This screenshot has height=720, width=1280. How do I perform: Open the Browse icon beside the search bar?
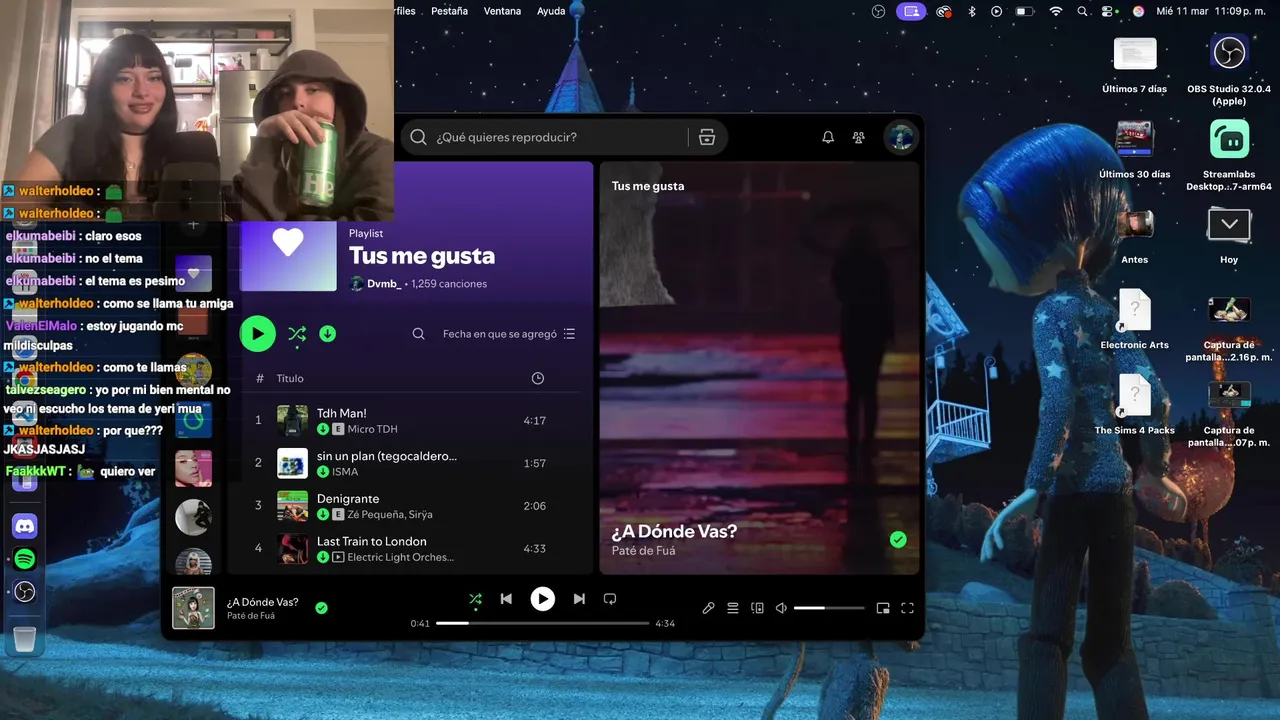pos(707,137)
